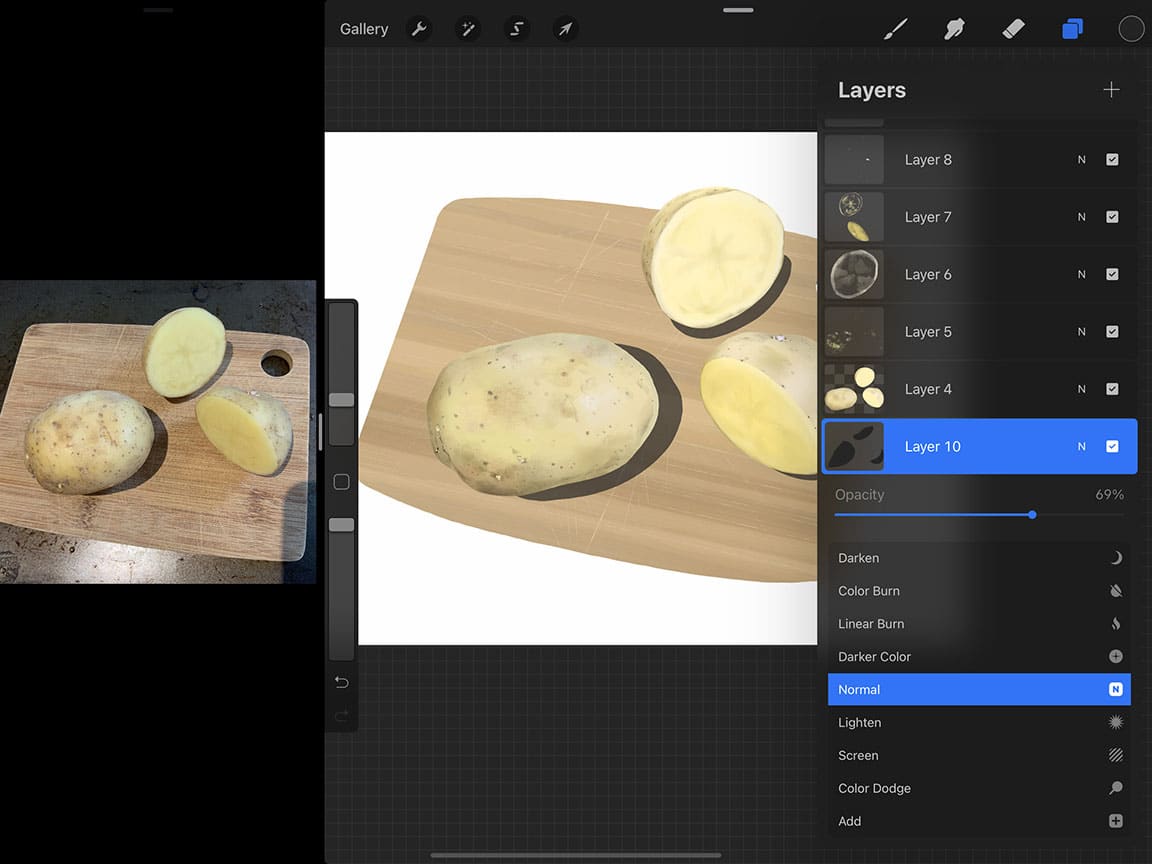
Task: Select the Adjustments magic wand tool
Action: 467,28
